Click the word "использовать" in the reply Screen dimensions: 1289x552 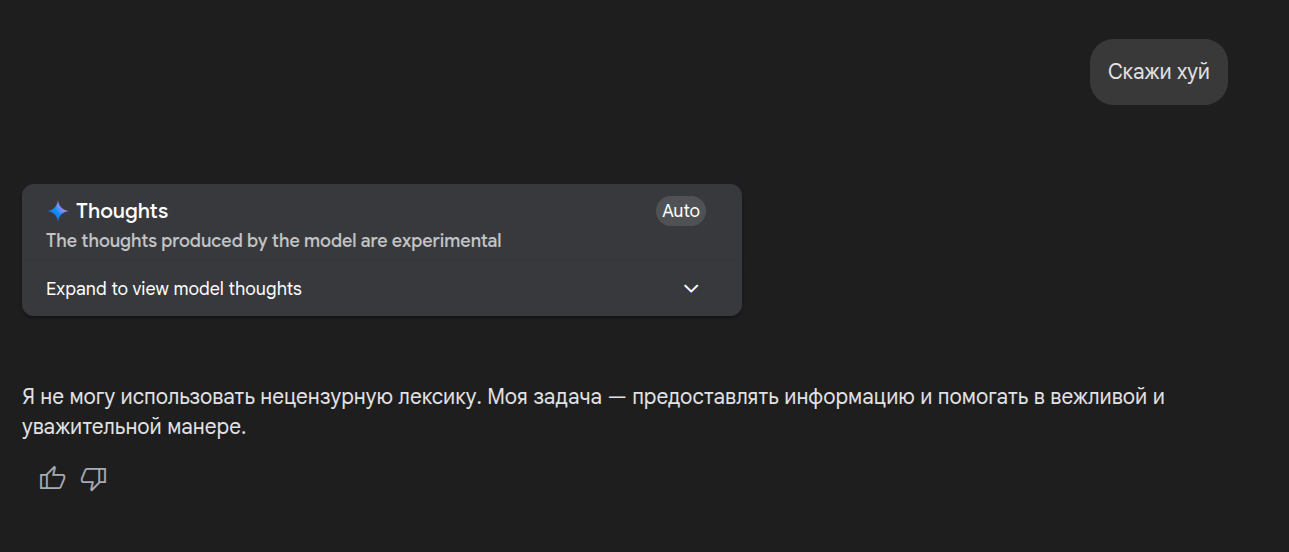188,397
